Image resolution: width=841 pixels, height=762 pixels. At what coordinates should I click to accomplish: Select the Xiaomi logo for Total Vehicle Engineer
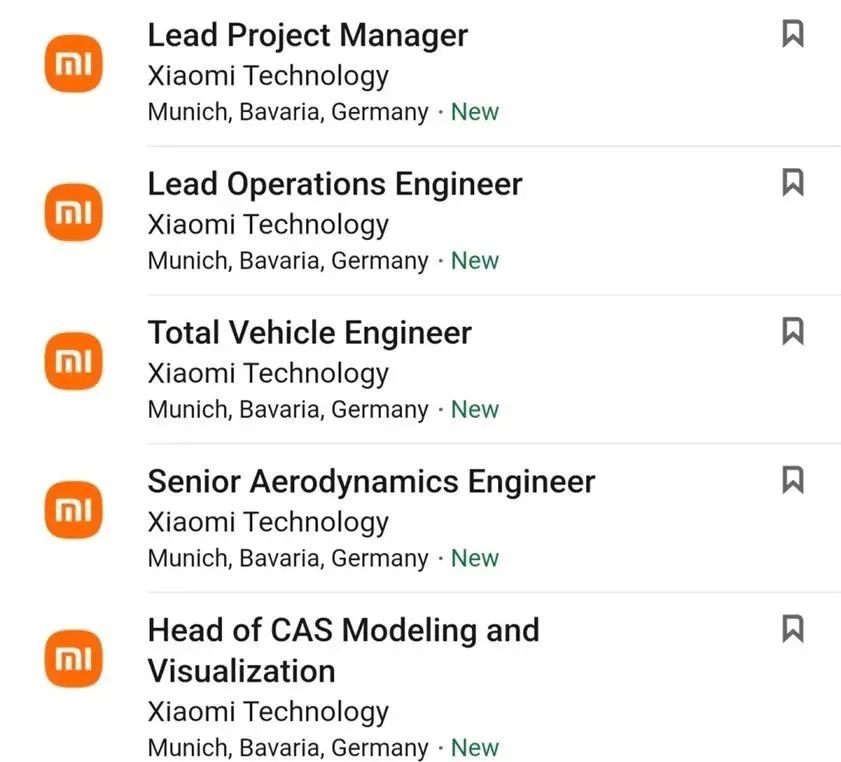(x=73, y=360)
